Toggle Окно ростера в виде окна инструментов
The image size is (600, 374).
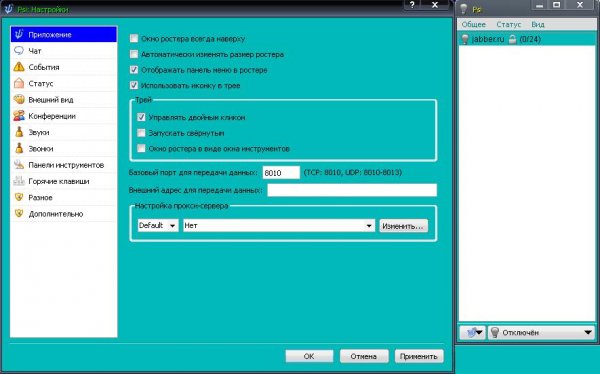[x=141, y=148]
